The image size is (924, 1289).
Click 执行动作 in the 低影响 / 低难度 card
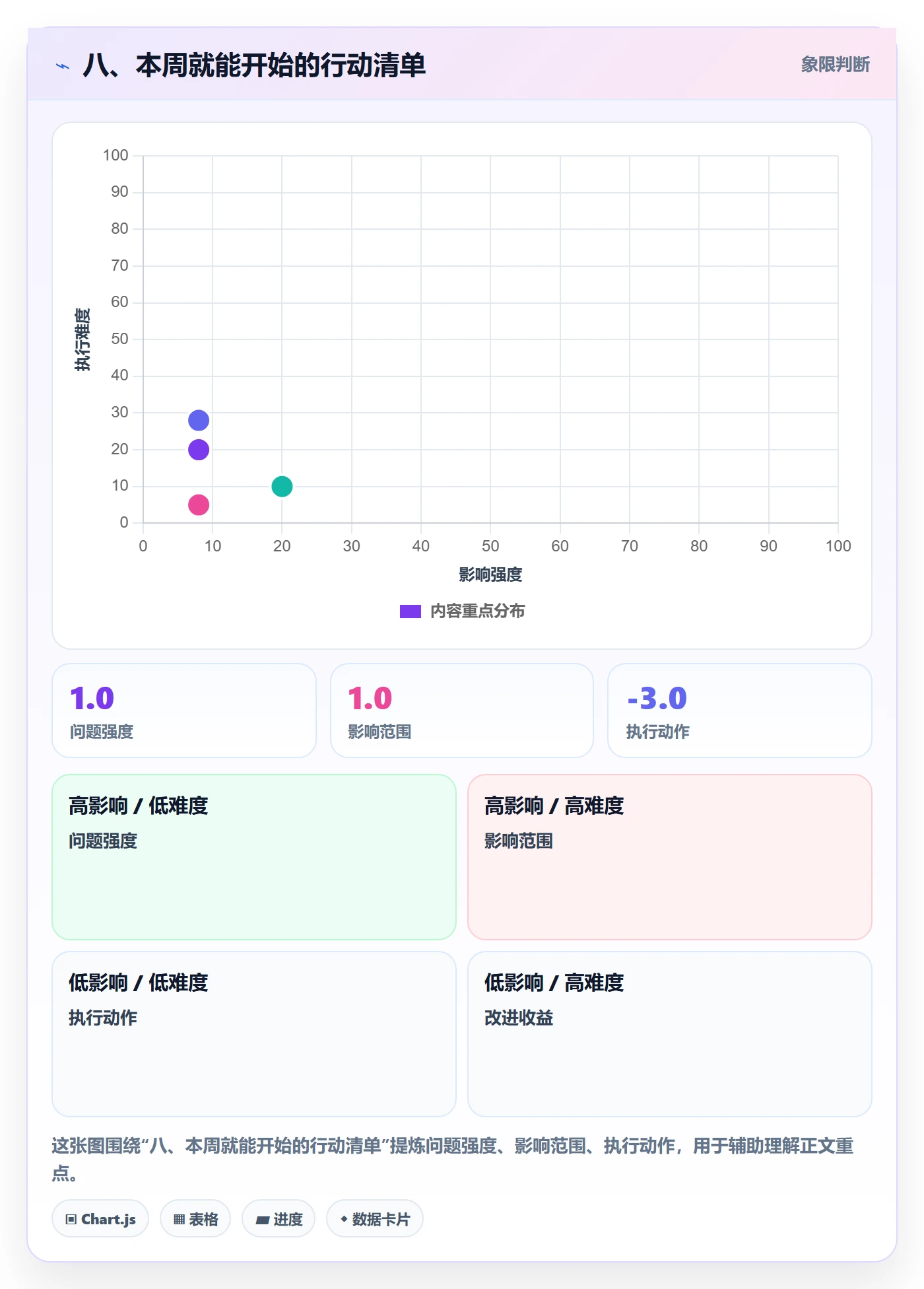103,1018
